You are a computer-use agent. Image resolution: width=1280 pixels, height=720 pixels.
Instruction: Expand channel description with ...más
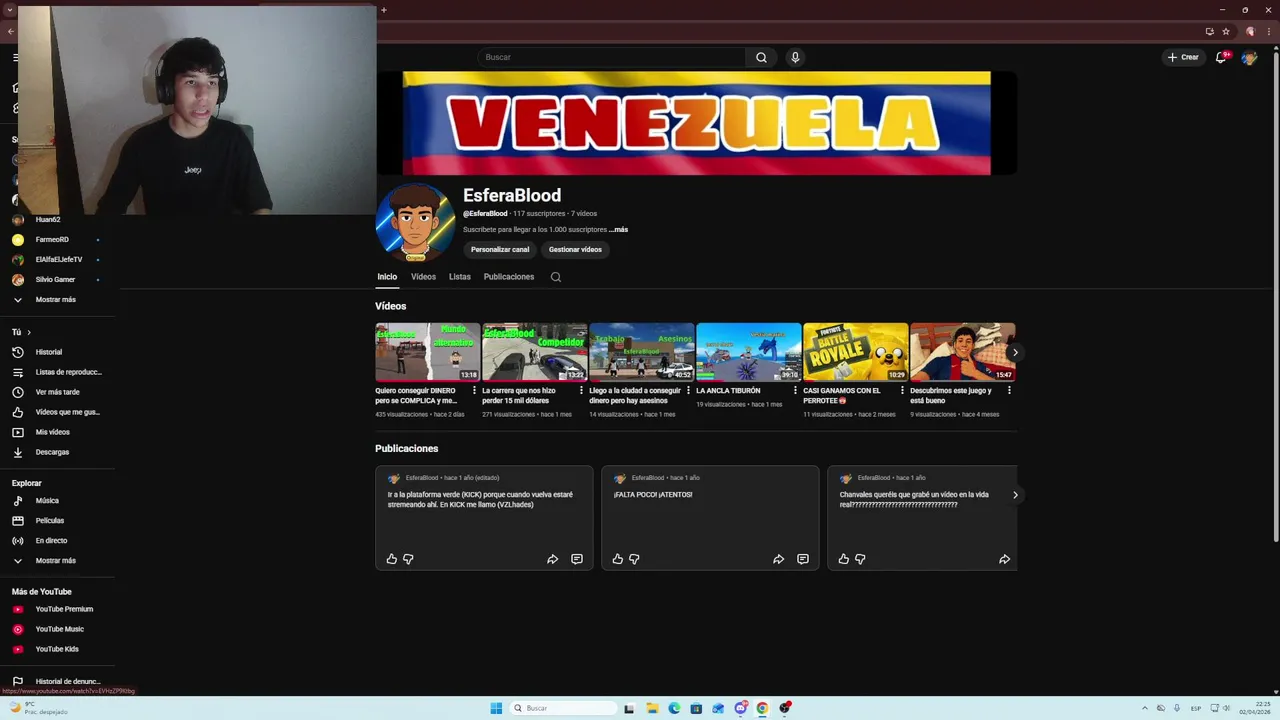click(619, 230)
